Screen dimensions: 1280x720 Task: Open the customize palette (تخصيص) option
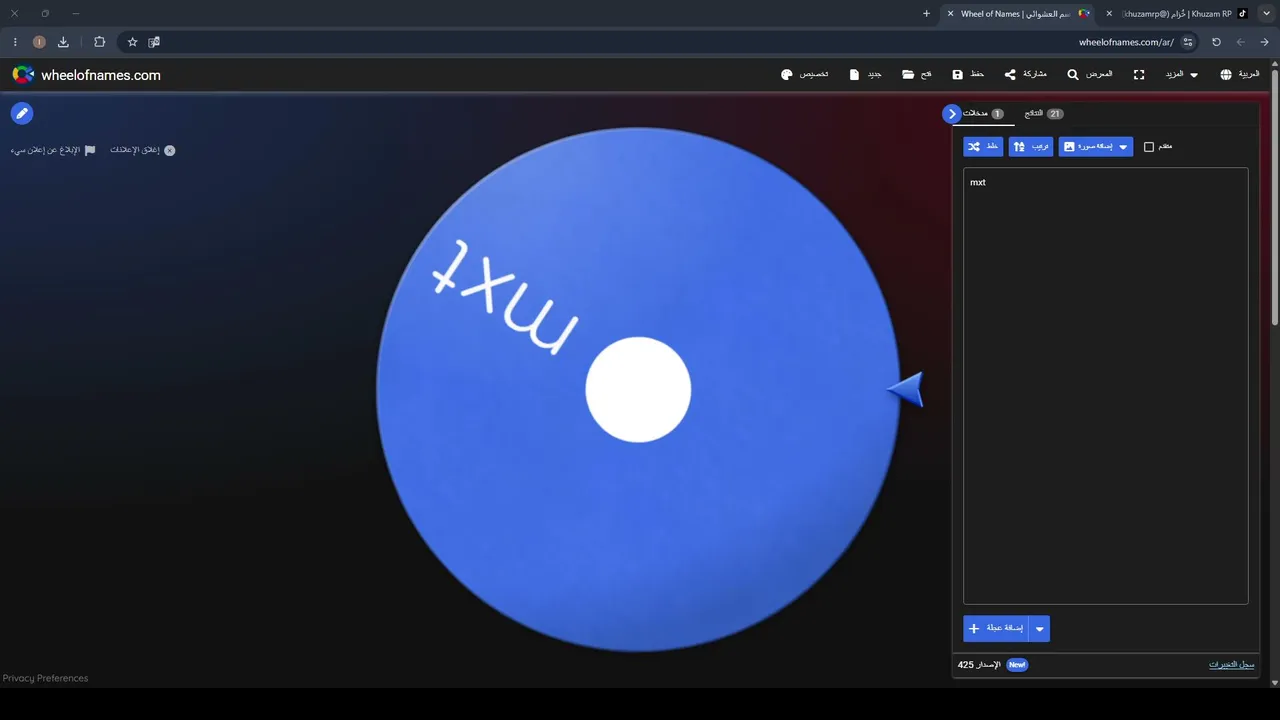[x=804, y=75]
